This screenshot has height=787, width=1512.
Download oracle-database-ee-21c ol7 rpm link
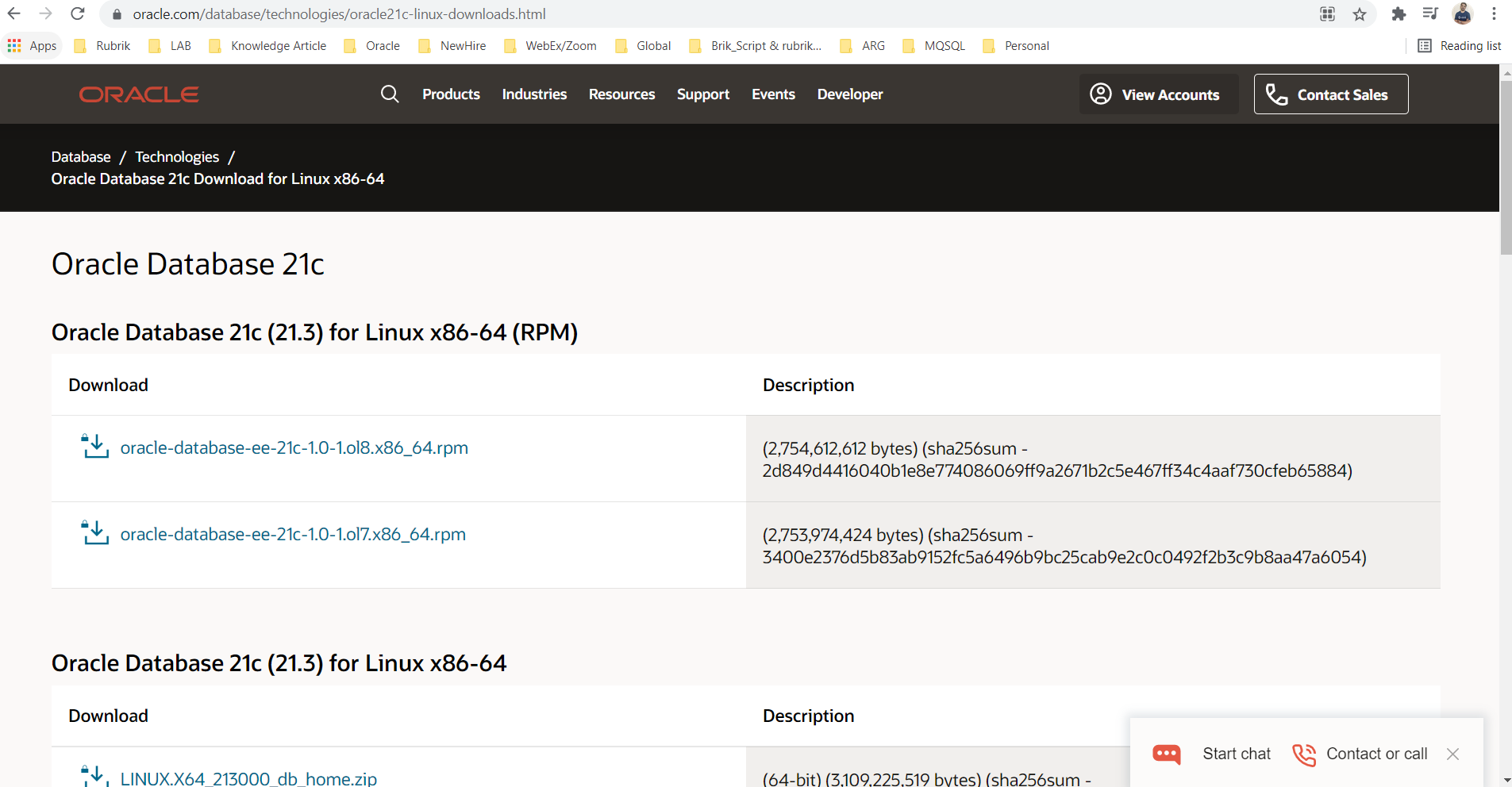tap(293, 534)
